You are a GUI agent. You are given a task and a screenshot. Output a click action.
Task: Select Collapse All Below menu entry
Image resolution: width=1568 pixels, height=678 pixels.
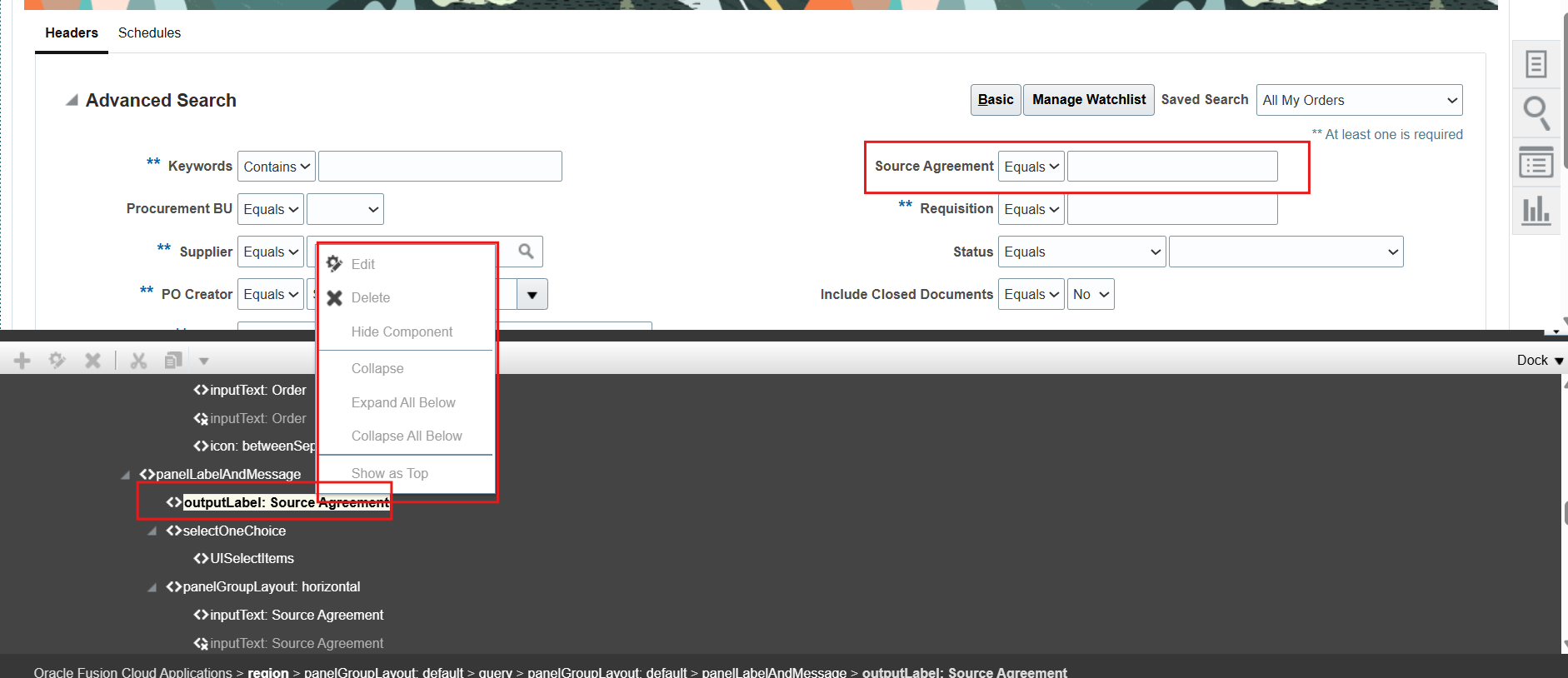pyautogui.click(x=407, y=436)
